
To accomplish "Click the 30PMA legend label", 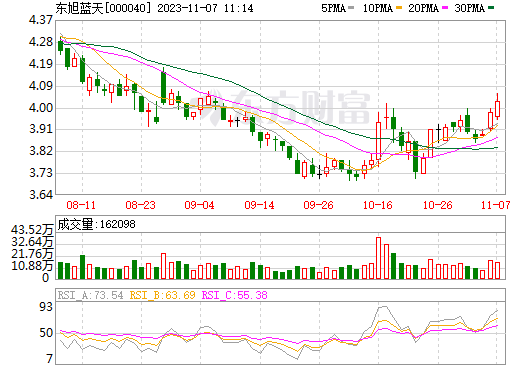I will click(469, 8).
